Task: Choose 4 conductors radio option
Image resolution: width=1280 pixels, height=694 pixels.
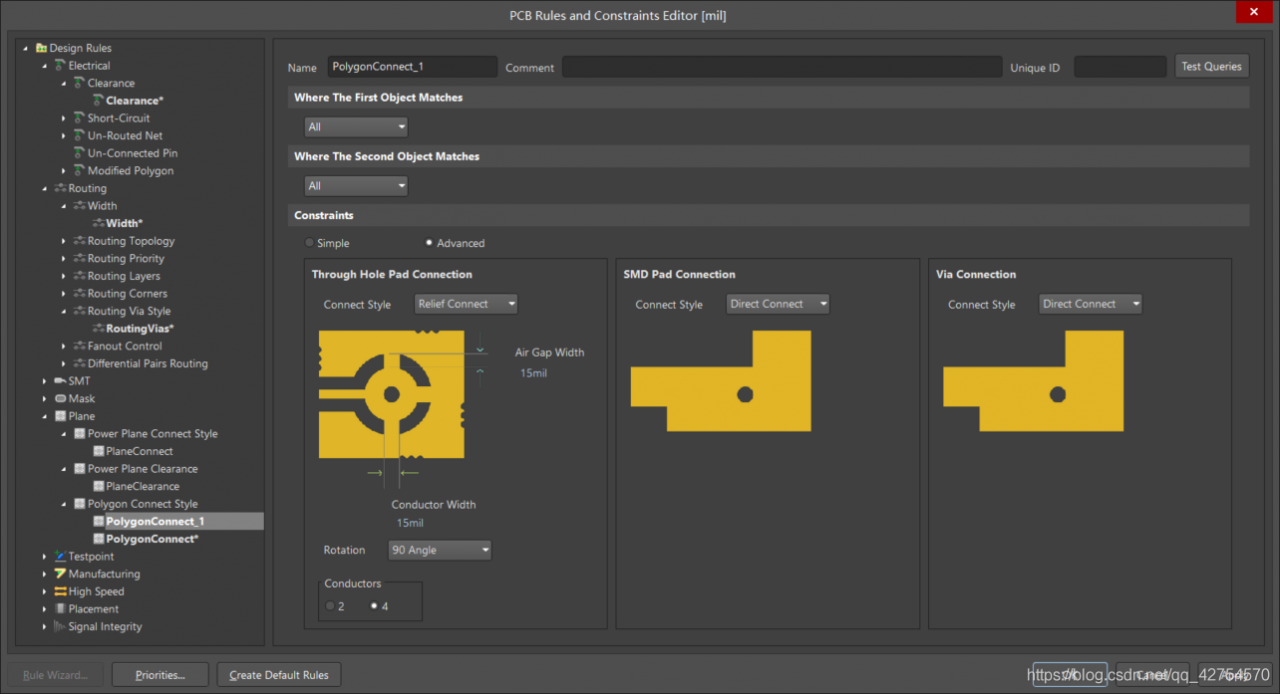Action: pyautogui.click(x=374, y=606)
